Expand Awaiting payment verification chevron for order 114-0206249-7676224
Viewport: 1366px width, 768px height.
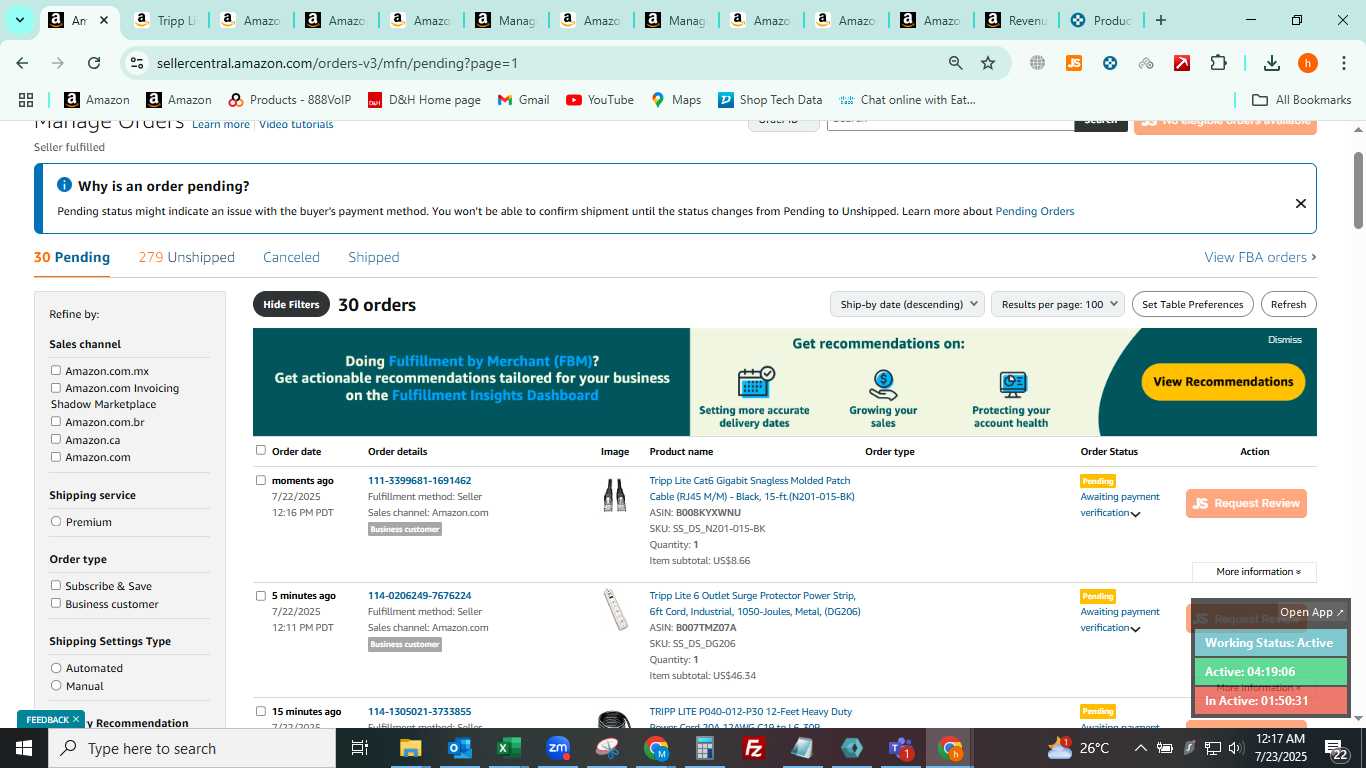(1135, 629)
